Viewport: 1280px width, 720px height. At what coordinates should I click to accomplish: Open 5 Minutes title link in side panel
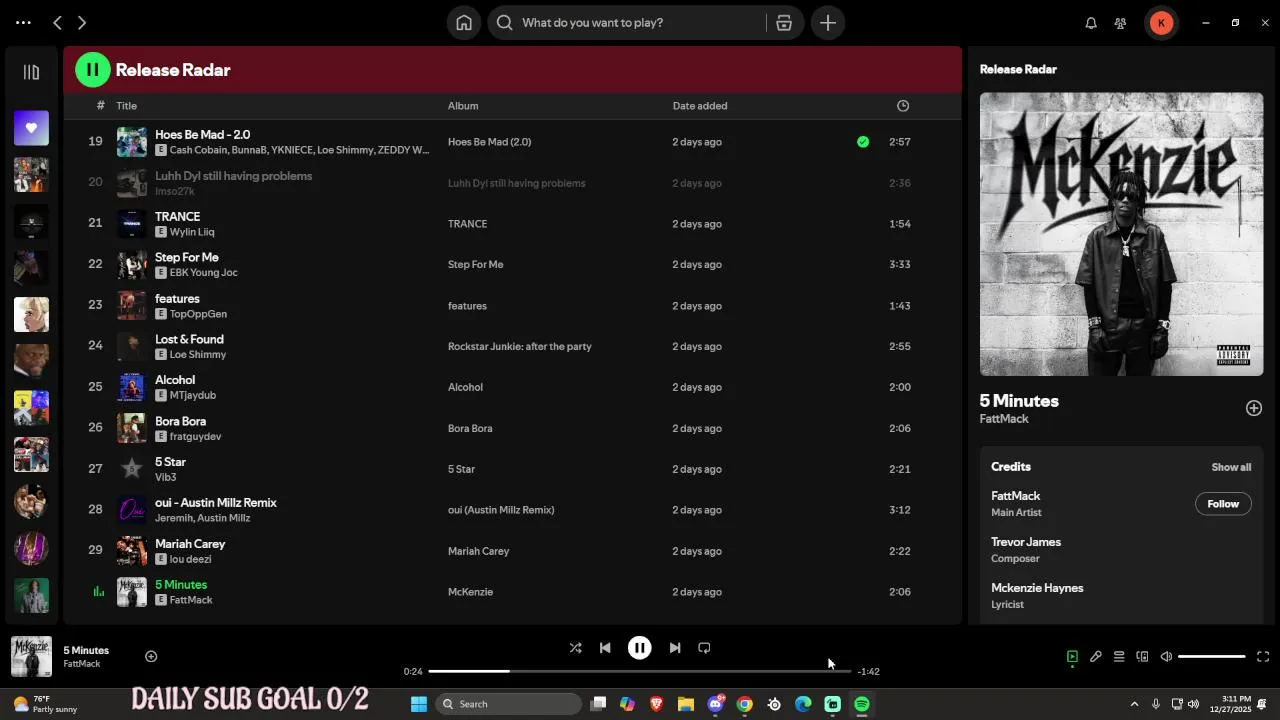point(1019,401)
